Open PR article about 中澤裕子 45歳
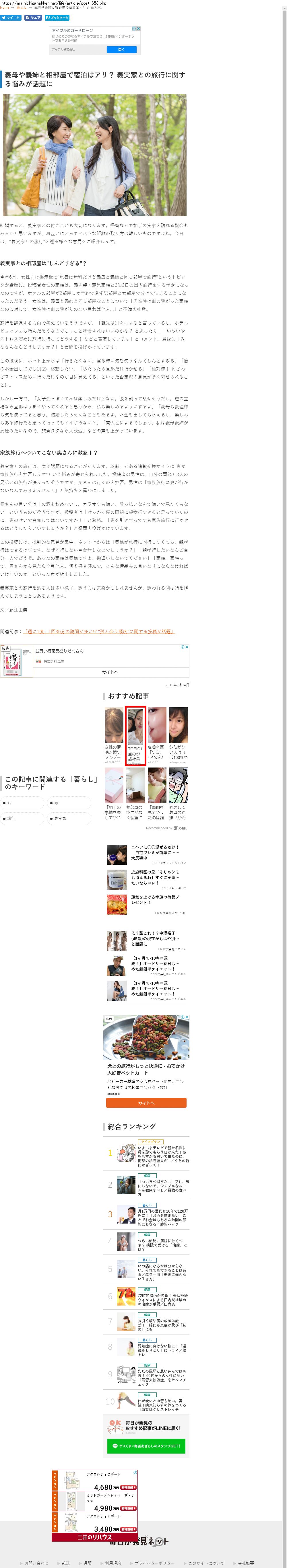The height and width of the screenshot is (1568, 287). point(146,940)
